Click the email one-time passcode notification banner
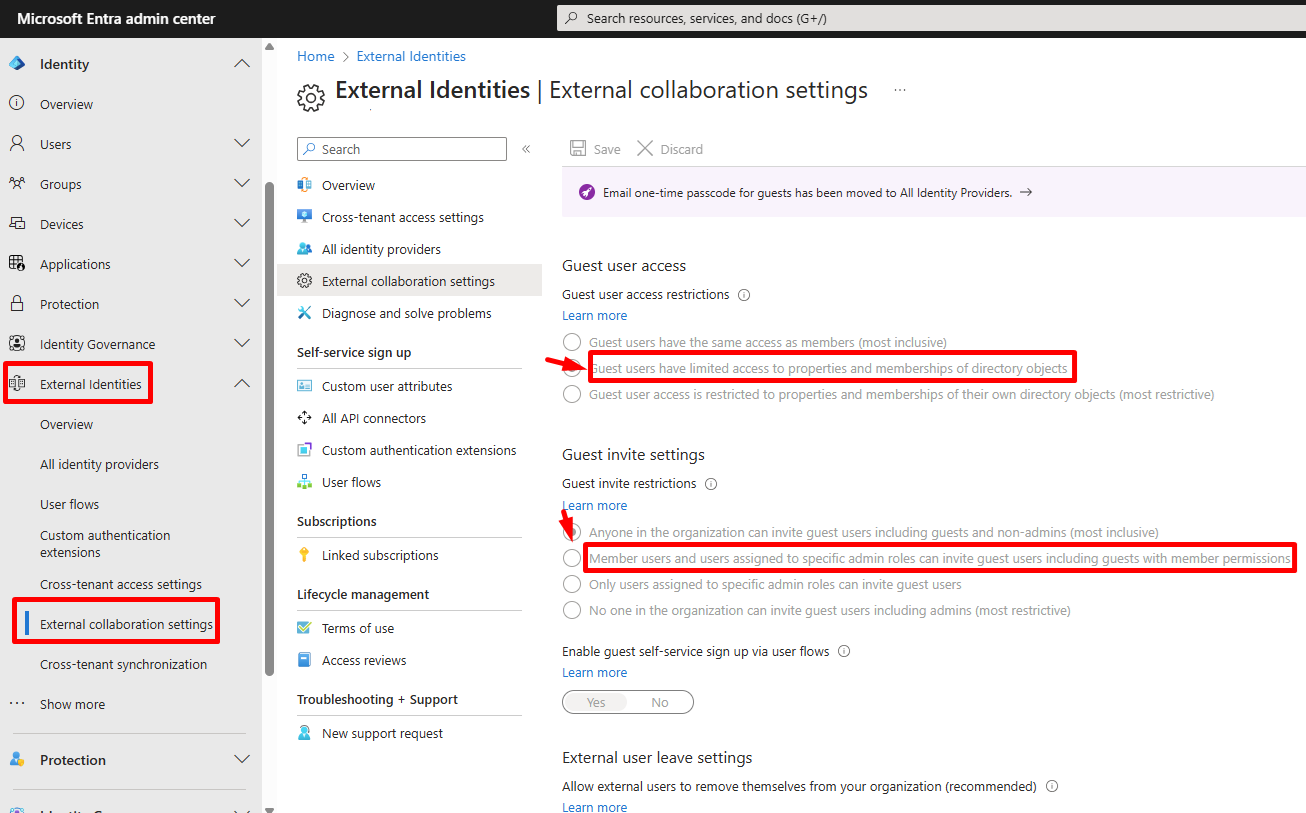Viewport: 1306px width, 813px height. pyautogui.click(x=933, y=192)
